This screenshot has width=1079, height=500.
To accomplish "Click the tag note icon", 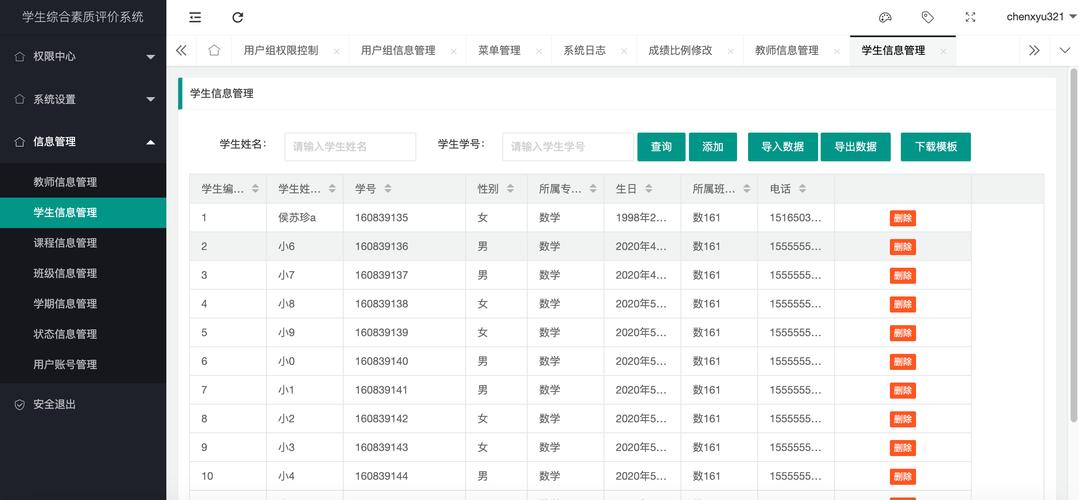I will 928,17.
